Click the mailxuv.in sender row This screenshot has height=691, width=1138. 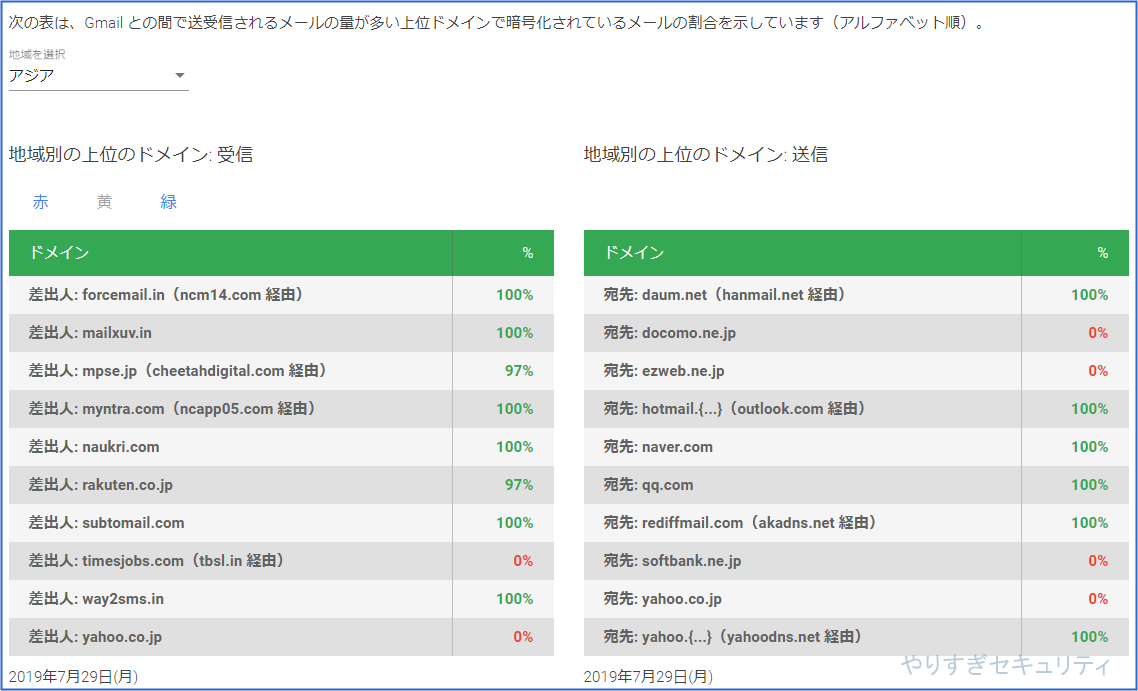pos(281,332)
